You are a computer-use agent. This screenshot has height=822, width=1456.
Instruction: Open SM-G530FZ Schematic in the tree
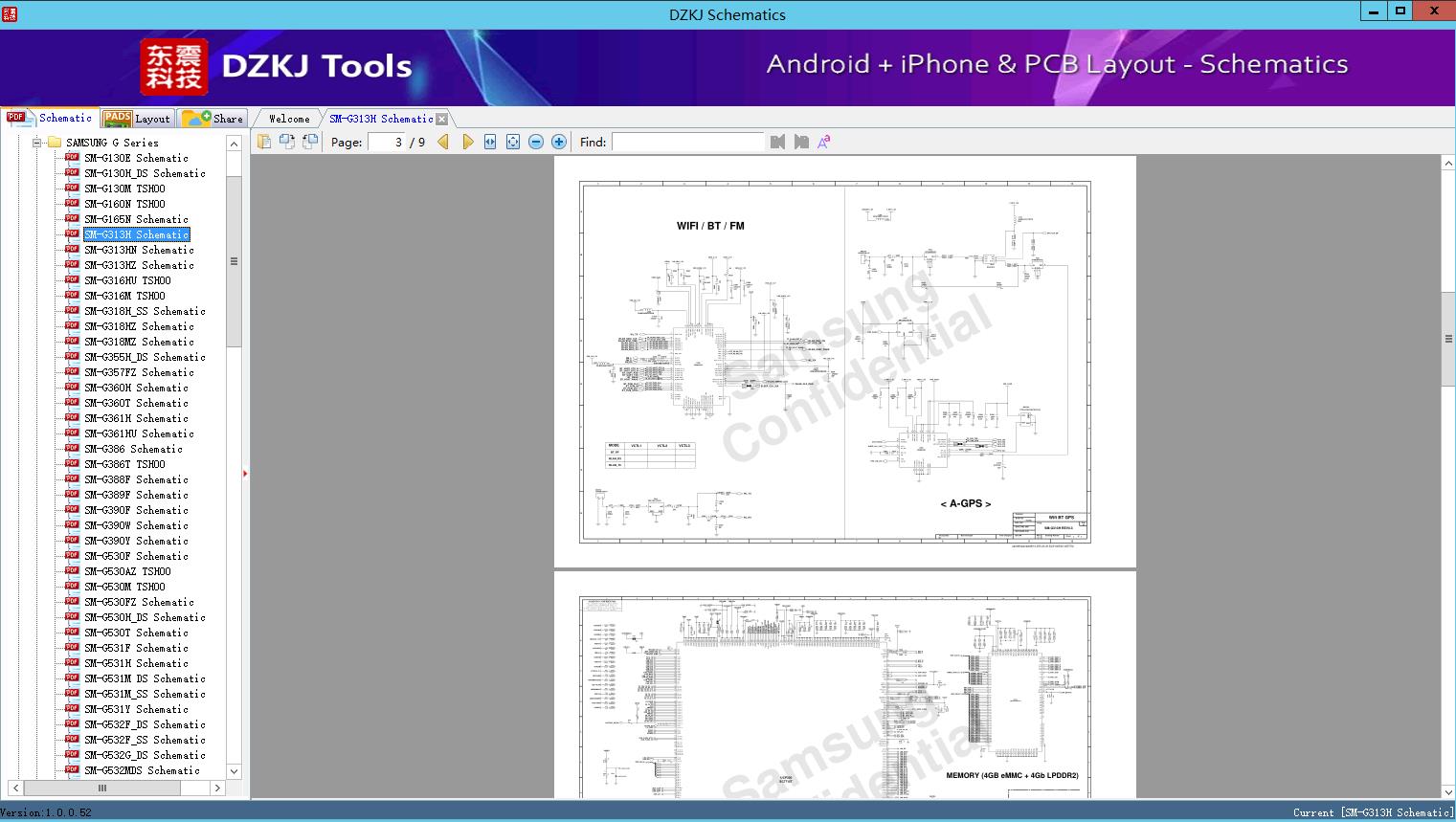[x=139, y=602]
